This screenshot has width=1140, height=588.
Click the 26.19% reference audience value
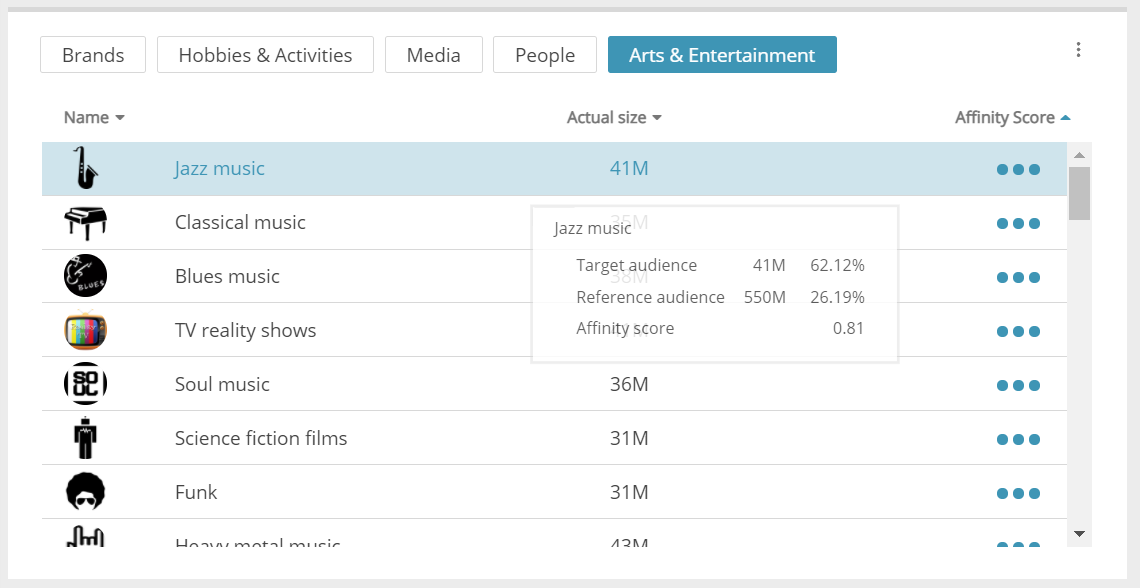838,297
